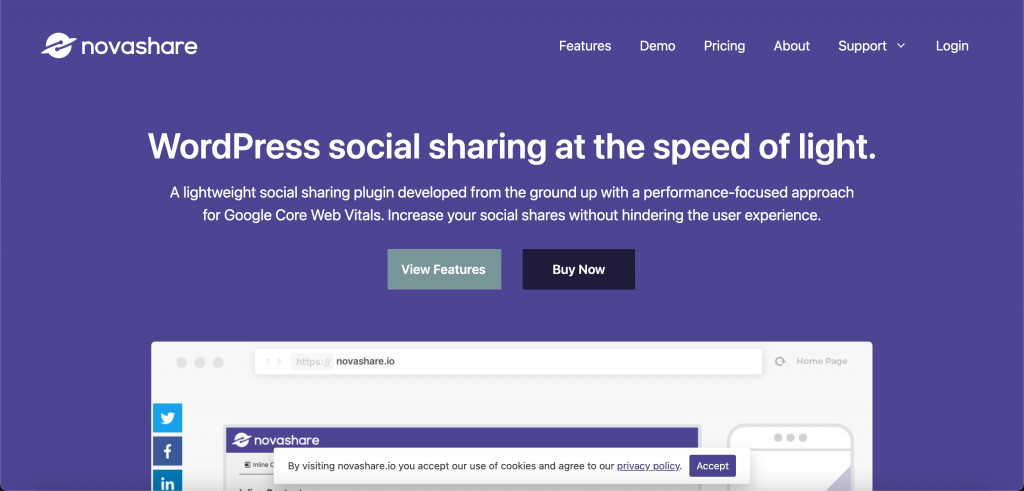
Task: Click the novashare.io mock address bar
Action: (x=508, y=361)
